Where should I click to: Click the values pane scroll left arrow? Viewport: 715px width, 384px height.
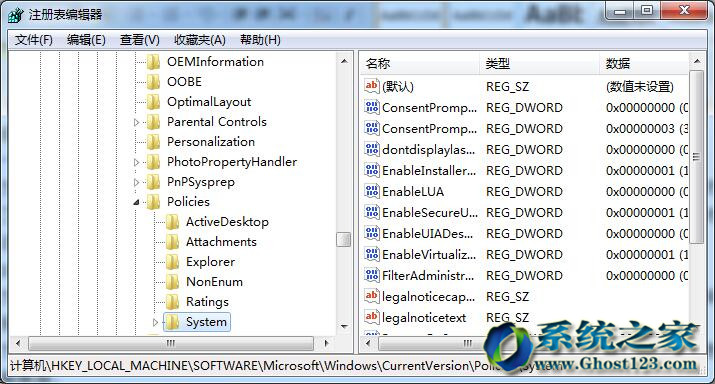(x=368, y=343)
